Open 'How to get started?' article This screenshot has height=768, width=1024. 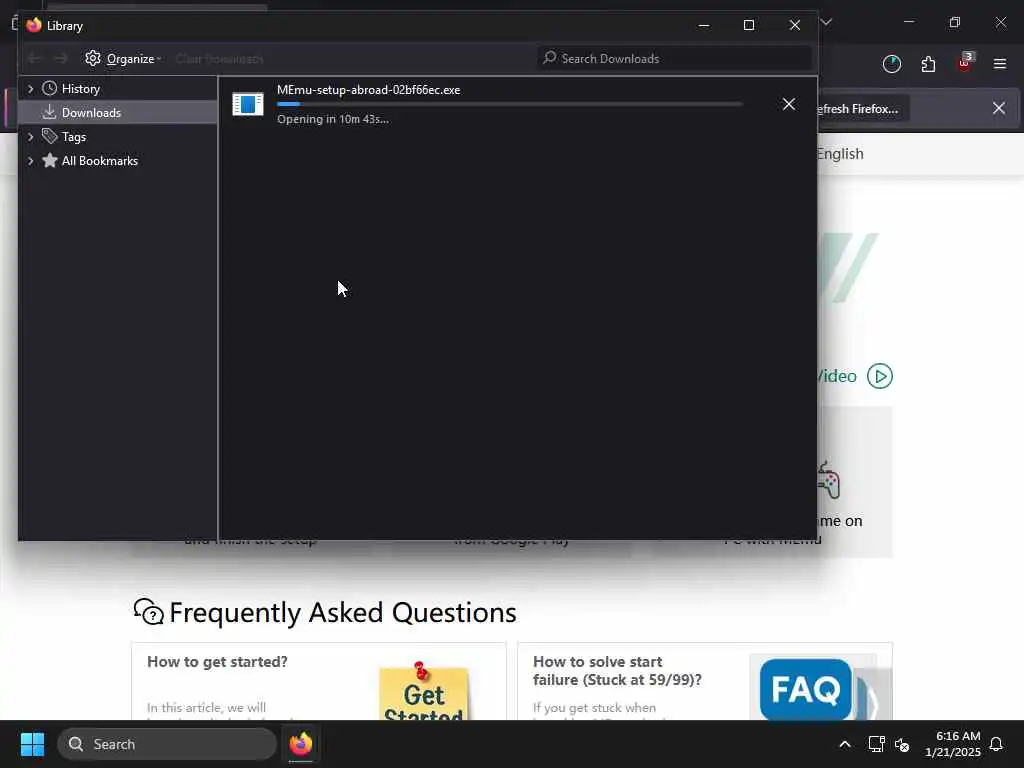[x=217, y=662]
